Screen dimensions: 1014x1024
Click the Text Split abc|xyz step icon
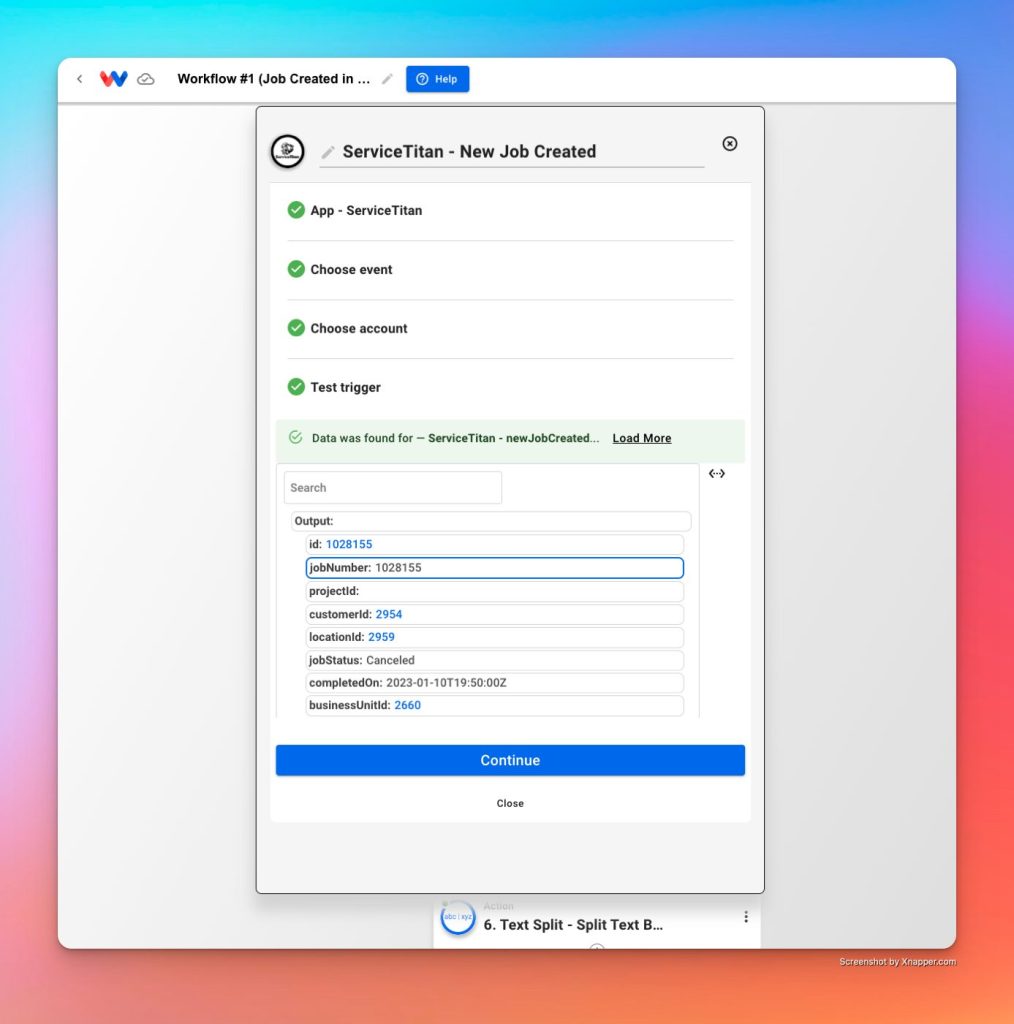click(458, 917)
